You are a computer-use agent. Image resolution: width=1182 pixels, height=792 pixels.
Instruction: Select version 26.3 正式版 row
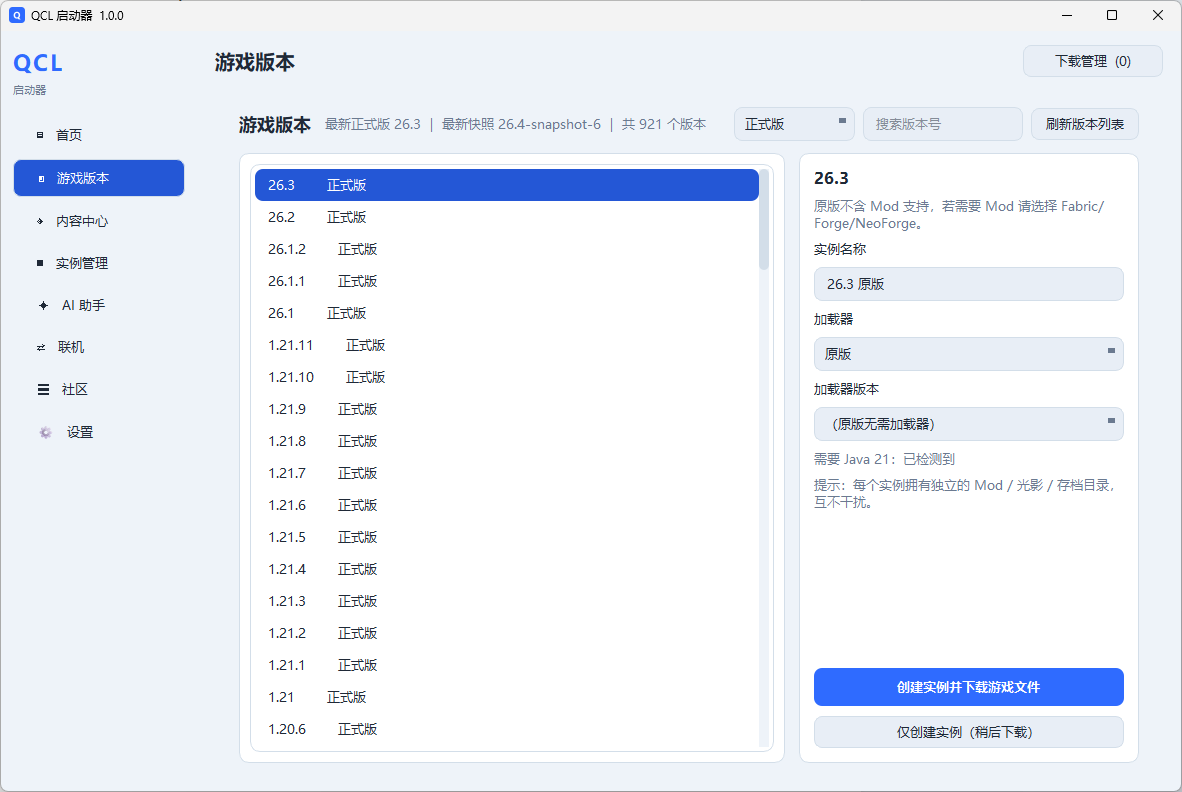click(x=507, y=185)
